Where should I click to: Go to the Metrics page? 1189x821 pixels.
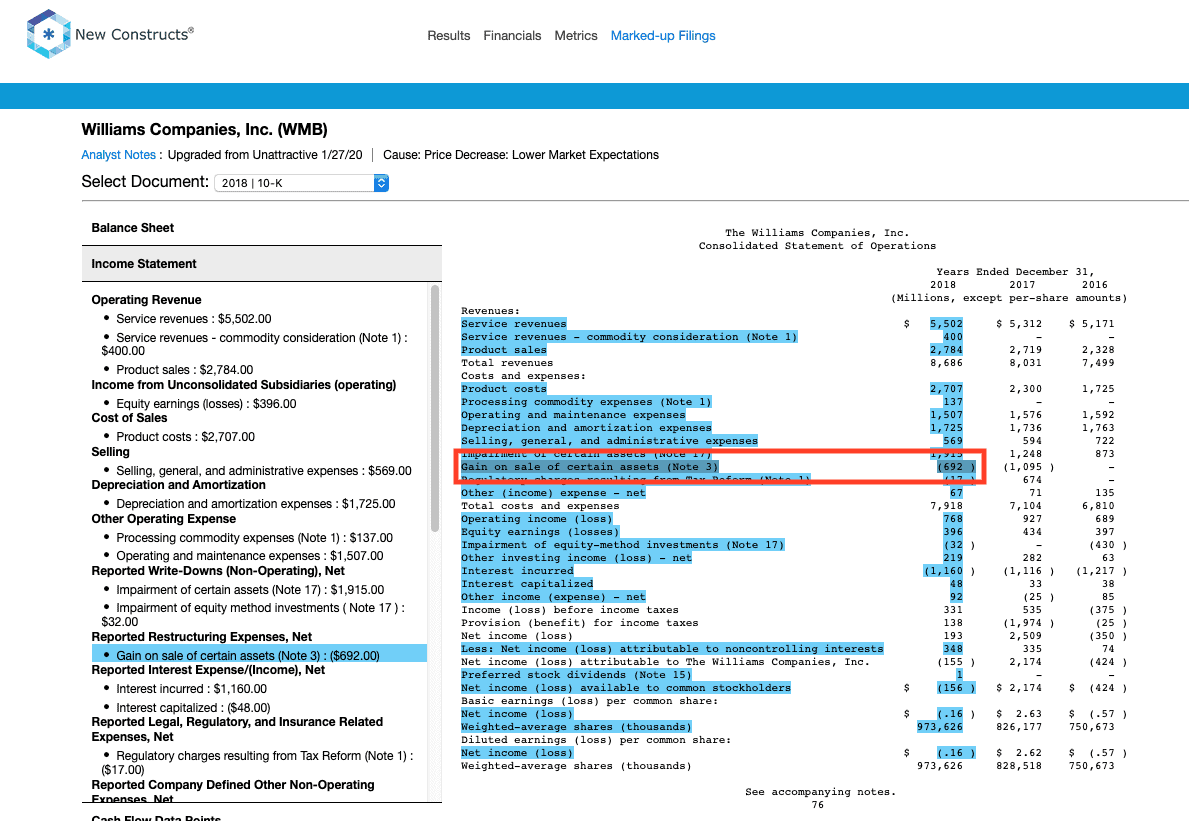[576, 36]
